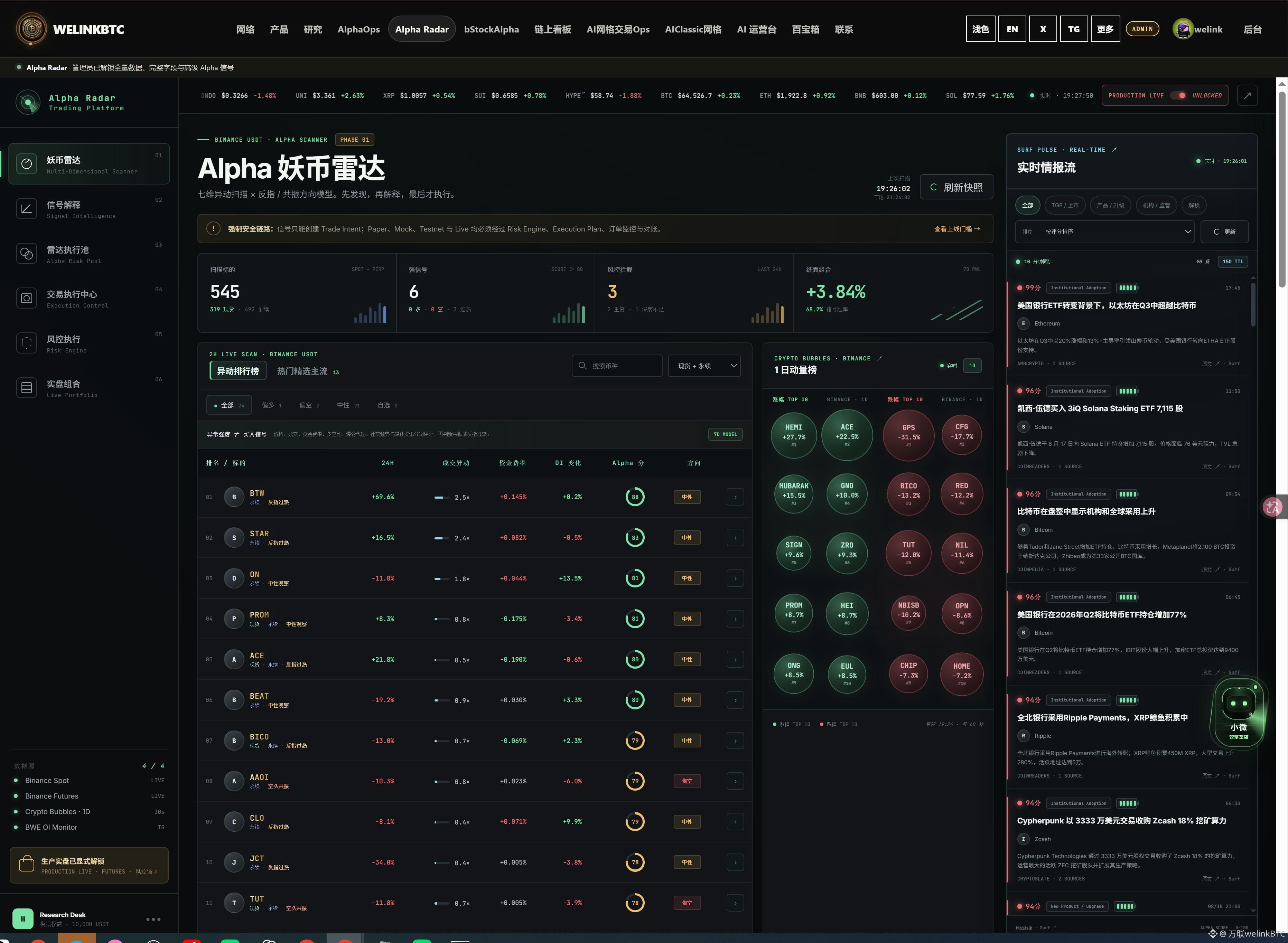Click the warning icon in 强制安全链路 banner
This screenshot has height=943, width=1288.
click(214, 229)
